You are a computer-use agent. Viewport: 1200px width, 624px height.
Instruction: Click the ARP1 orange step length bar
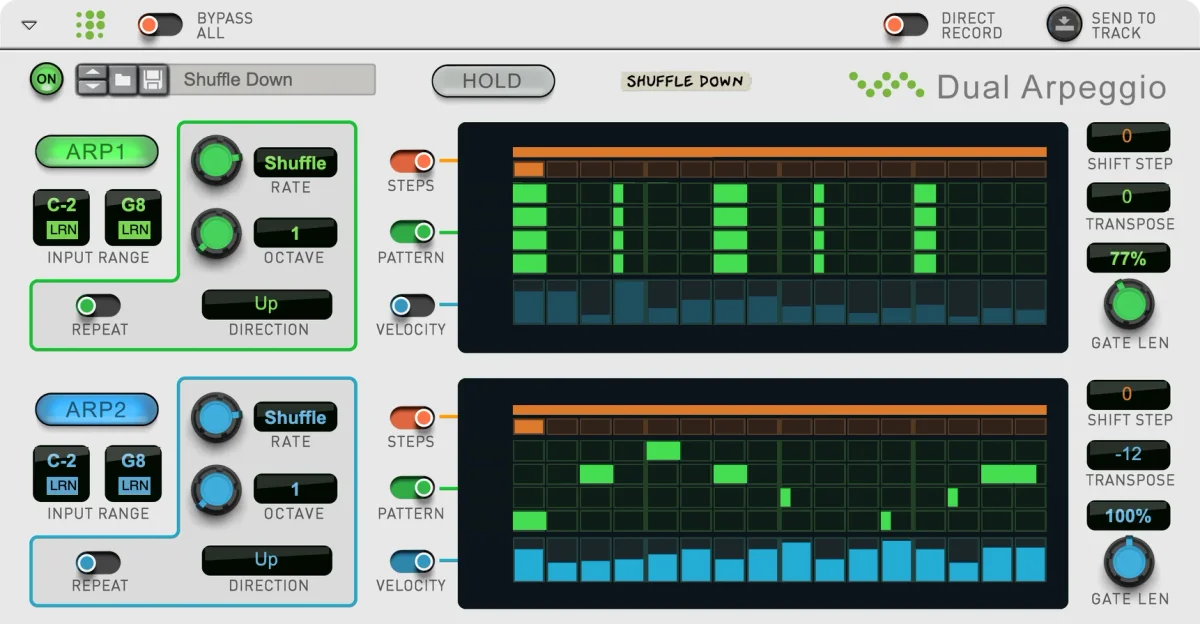(780, 153)
